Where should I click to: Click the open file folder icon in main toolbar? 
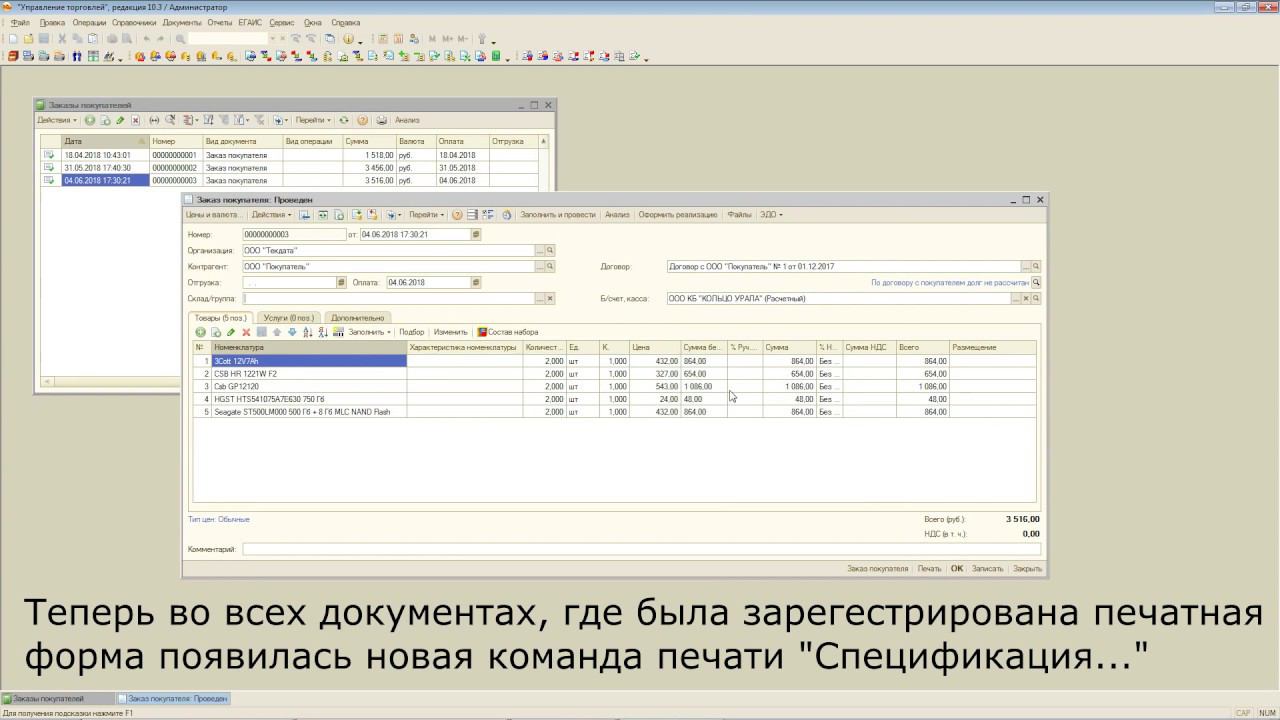(28, 39)
